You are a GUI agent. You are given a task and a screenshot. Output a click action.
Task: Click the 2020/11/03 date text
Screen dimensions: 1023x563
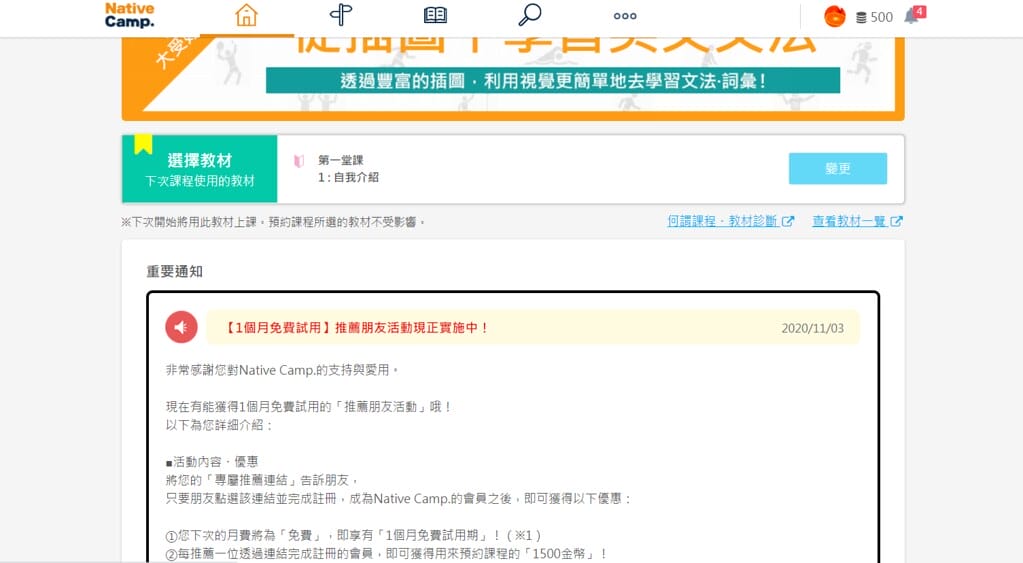[812, 328]
